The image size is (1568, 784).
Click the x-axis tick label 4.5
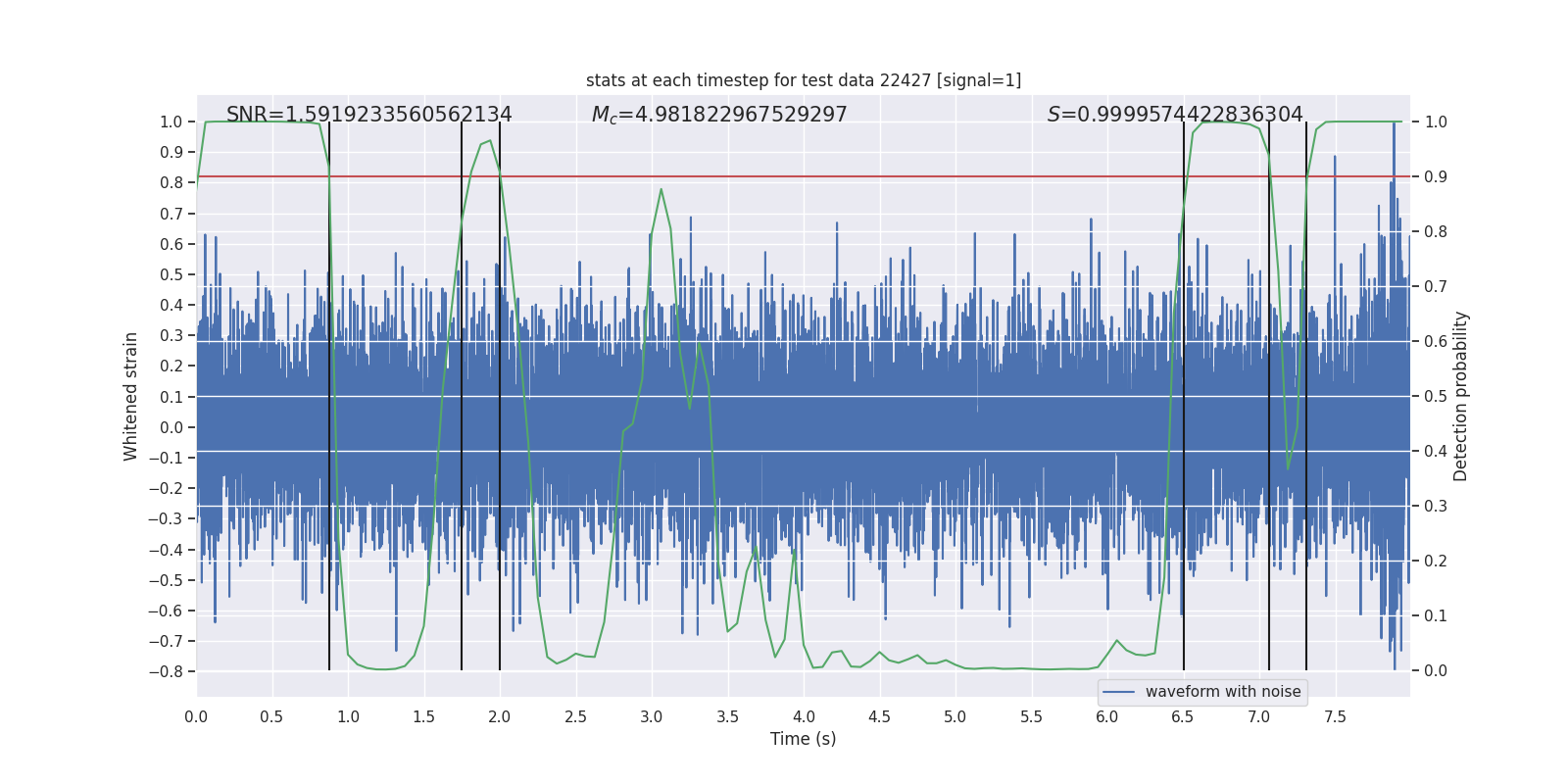point(879,716)
